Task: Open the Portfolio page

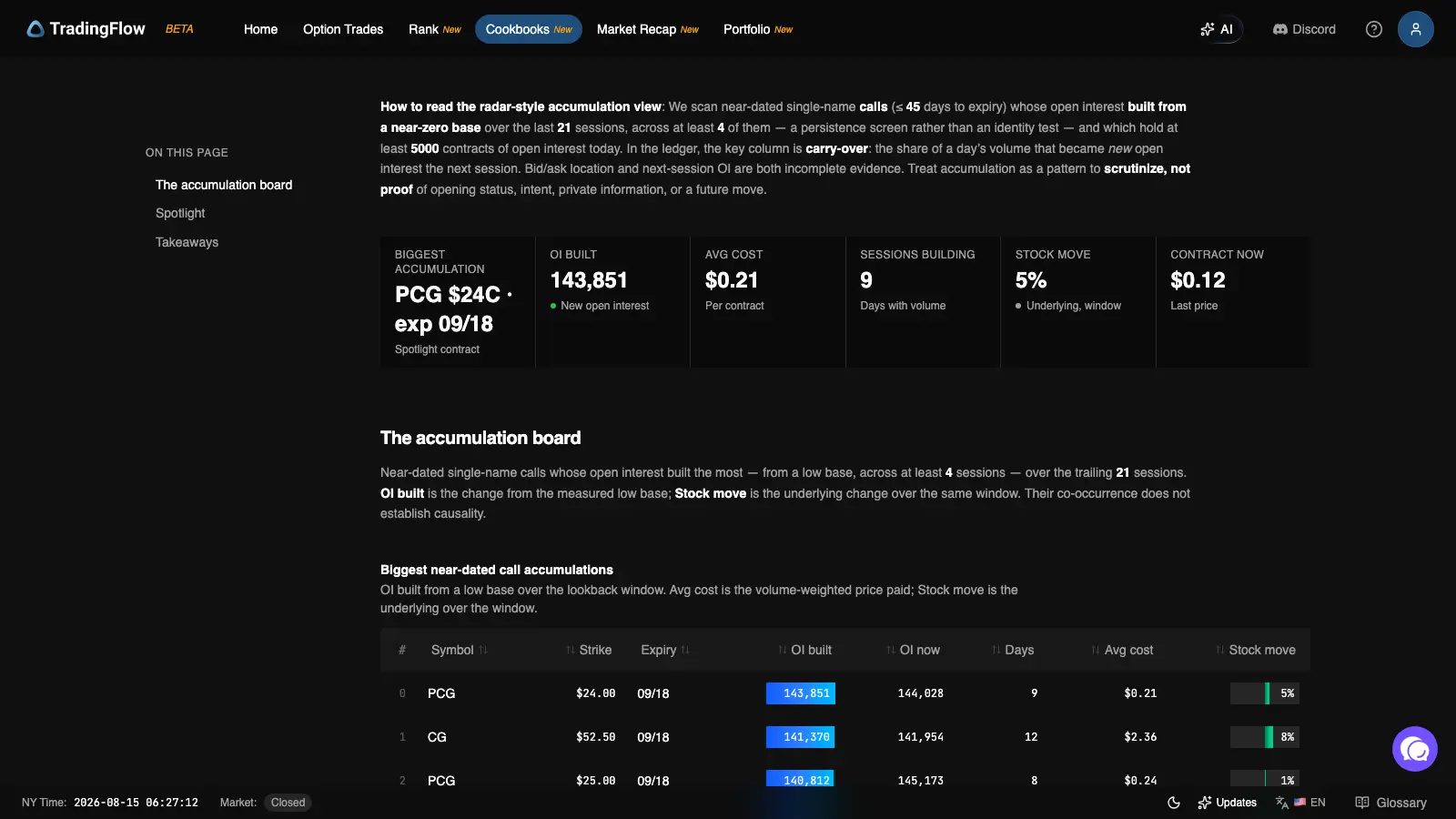Action: click(758, 29)
